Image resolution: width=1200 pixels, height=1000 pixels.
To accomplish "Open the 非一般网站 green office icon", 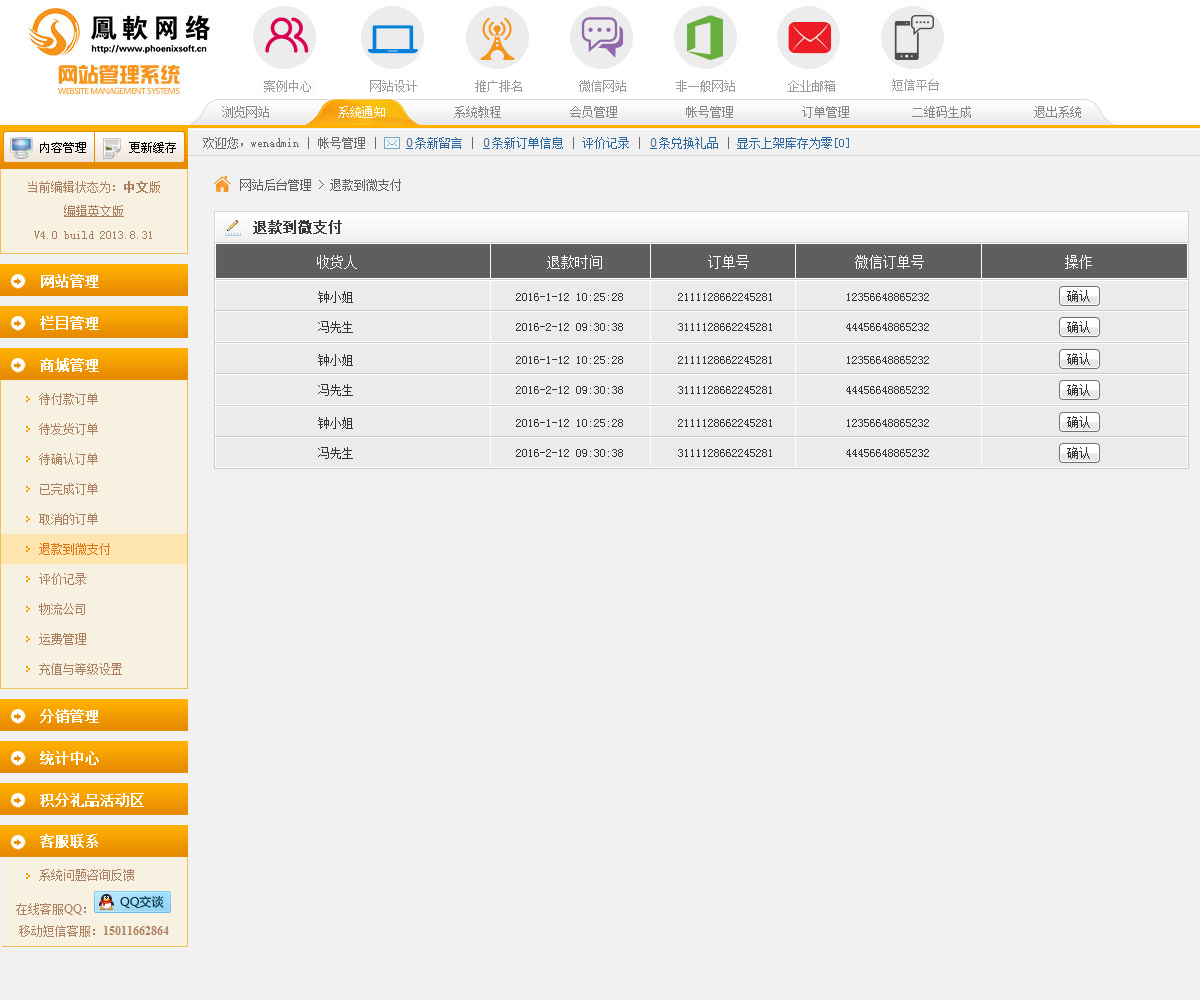I will pyautogui.click(x=705, y=38).
